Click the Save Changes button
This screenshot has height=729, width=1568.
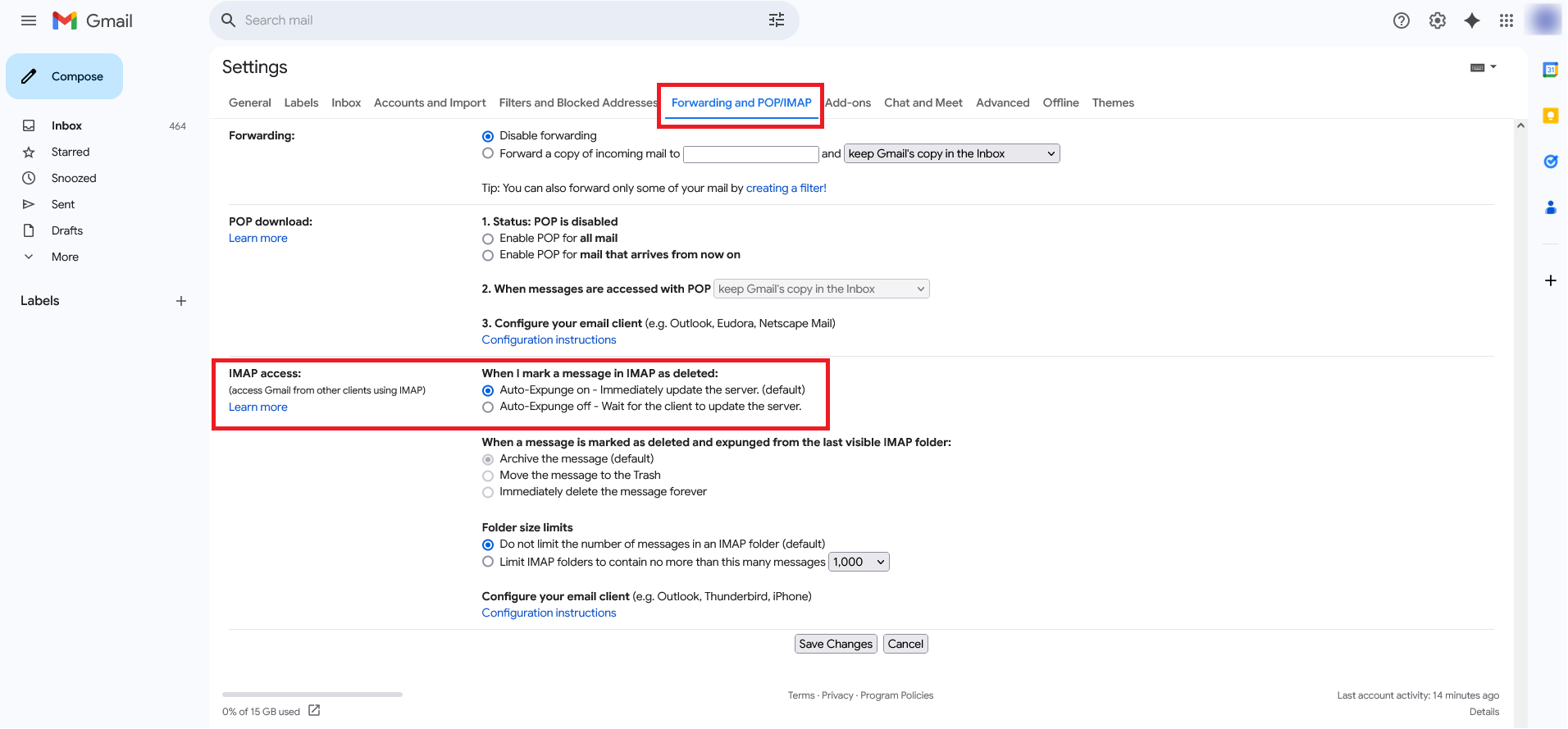point(835,644)
